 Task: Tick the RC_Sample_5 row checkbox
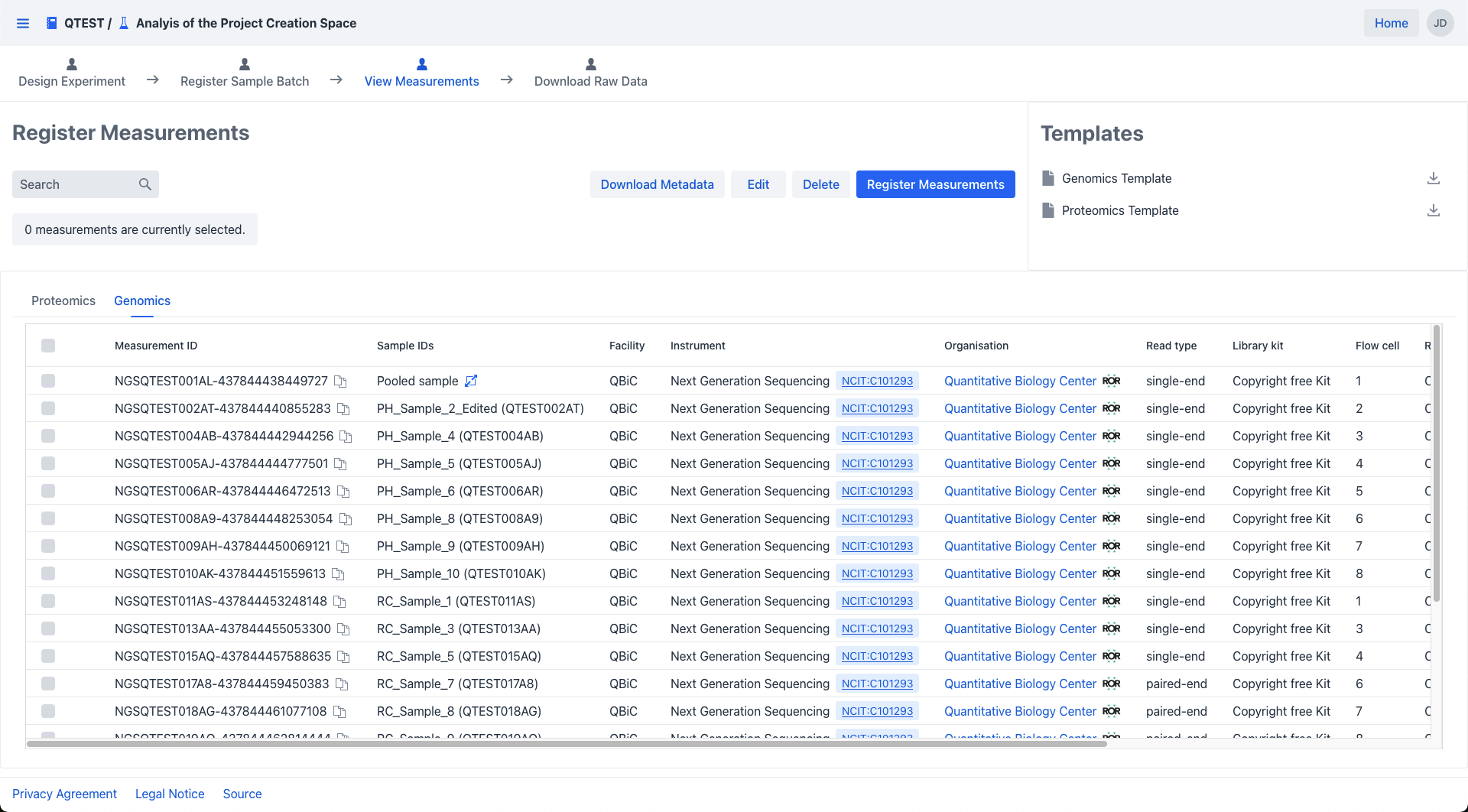tap(48, 656)
